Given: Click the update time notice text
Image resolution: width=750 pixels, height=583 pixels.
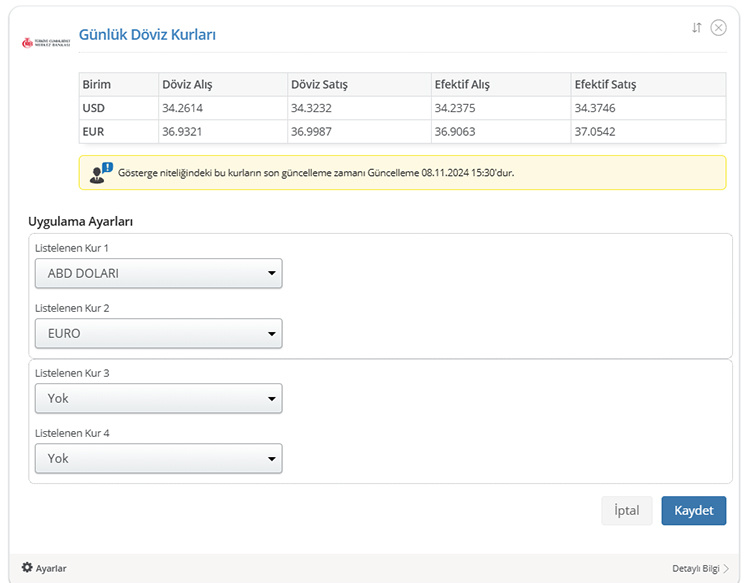Looking at the screenshot, I should [x=316, y=173].
